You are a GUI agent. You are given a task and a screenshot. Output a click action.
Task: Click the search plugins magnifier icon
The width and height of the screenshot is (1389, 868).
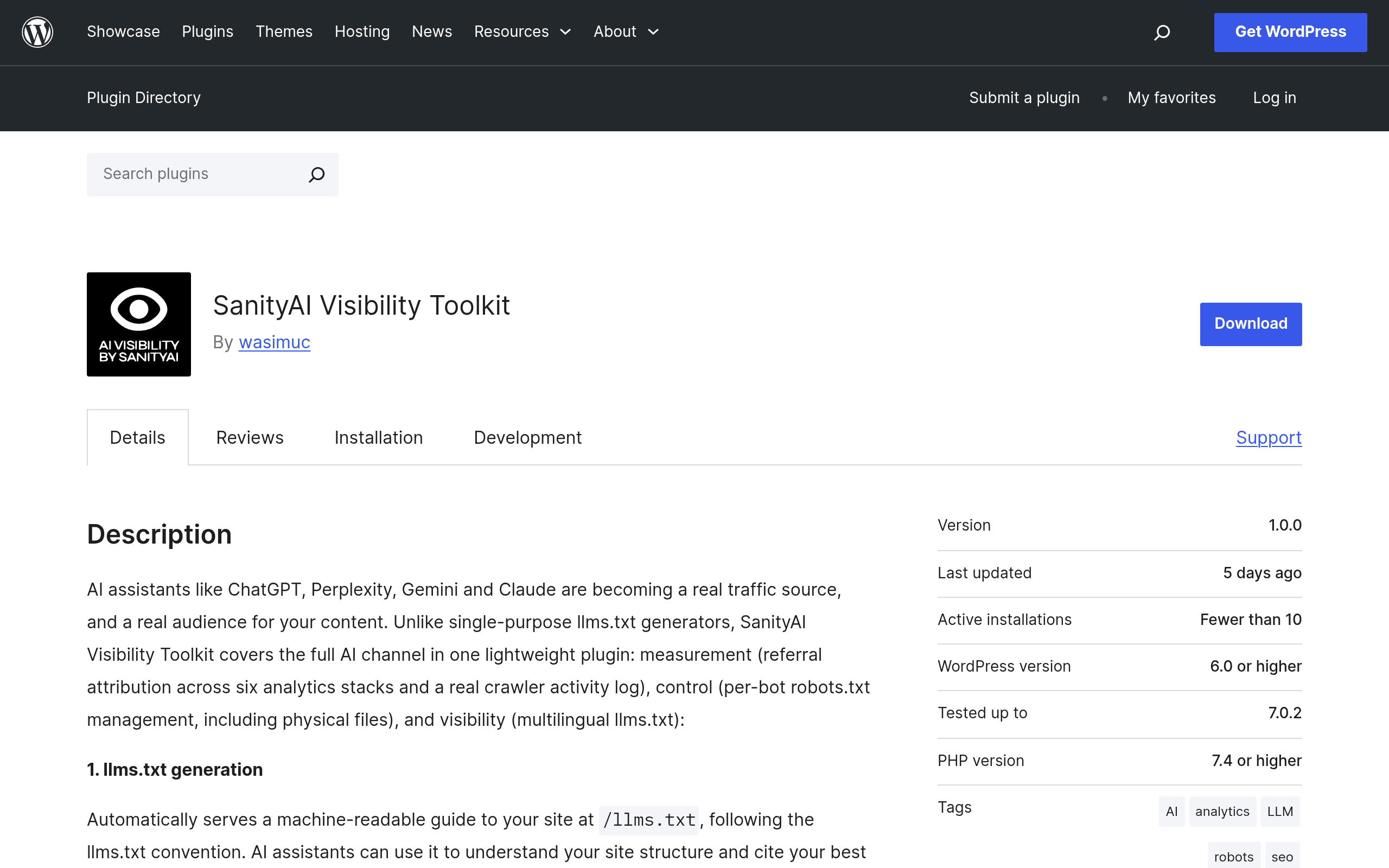pos(317,175)
